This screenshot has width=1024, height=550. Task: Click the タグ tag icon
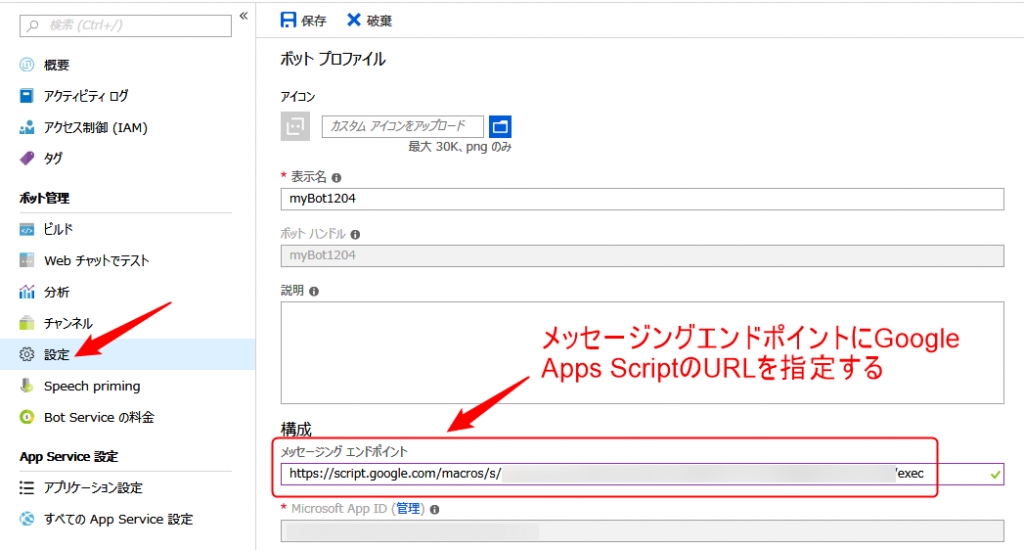point(27,158)
